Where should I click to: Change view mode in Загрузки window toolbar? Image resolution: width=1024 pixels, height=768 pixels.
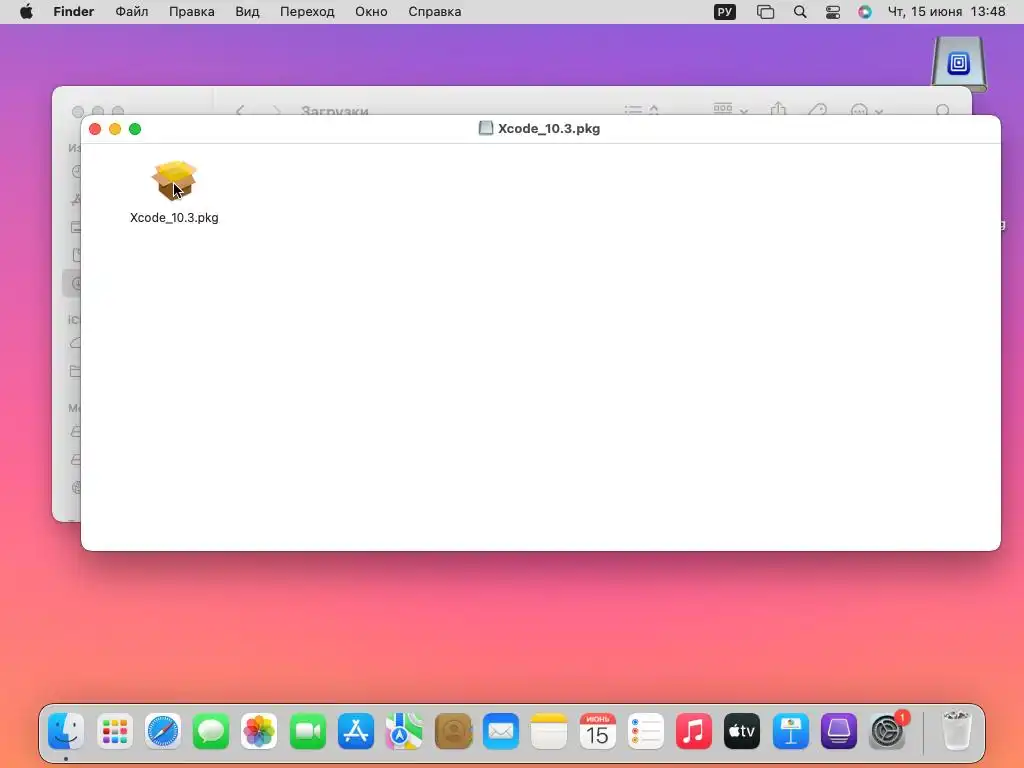(x=641, y=110)
